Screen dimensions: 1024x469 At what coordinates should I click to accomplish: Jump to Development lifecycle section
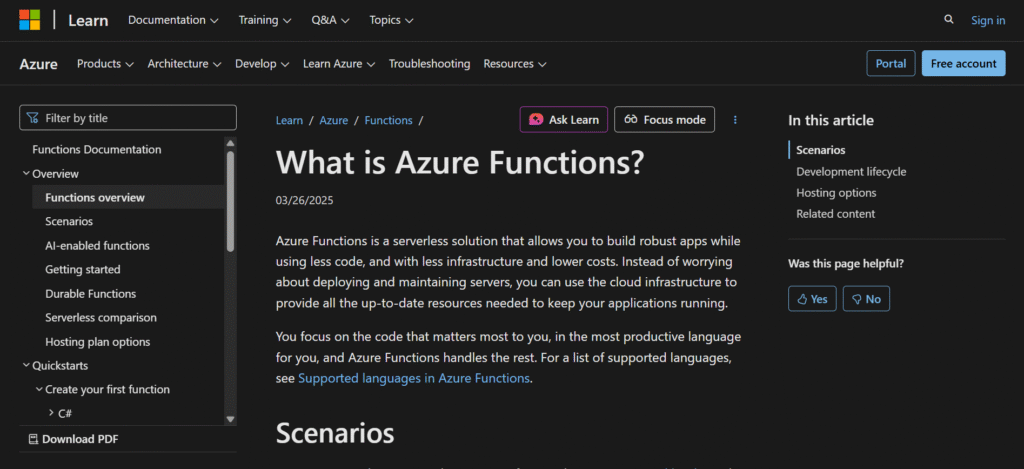[x=851, y=172]
